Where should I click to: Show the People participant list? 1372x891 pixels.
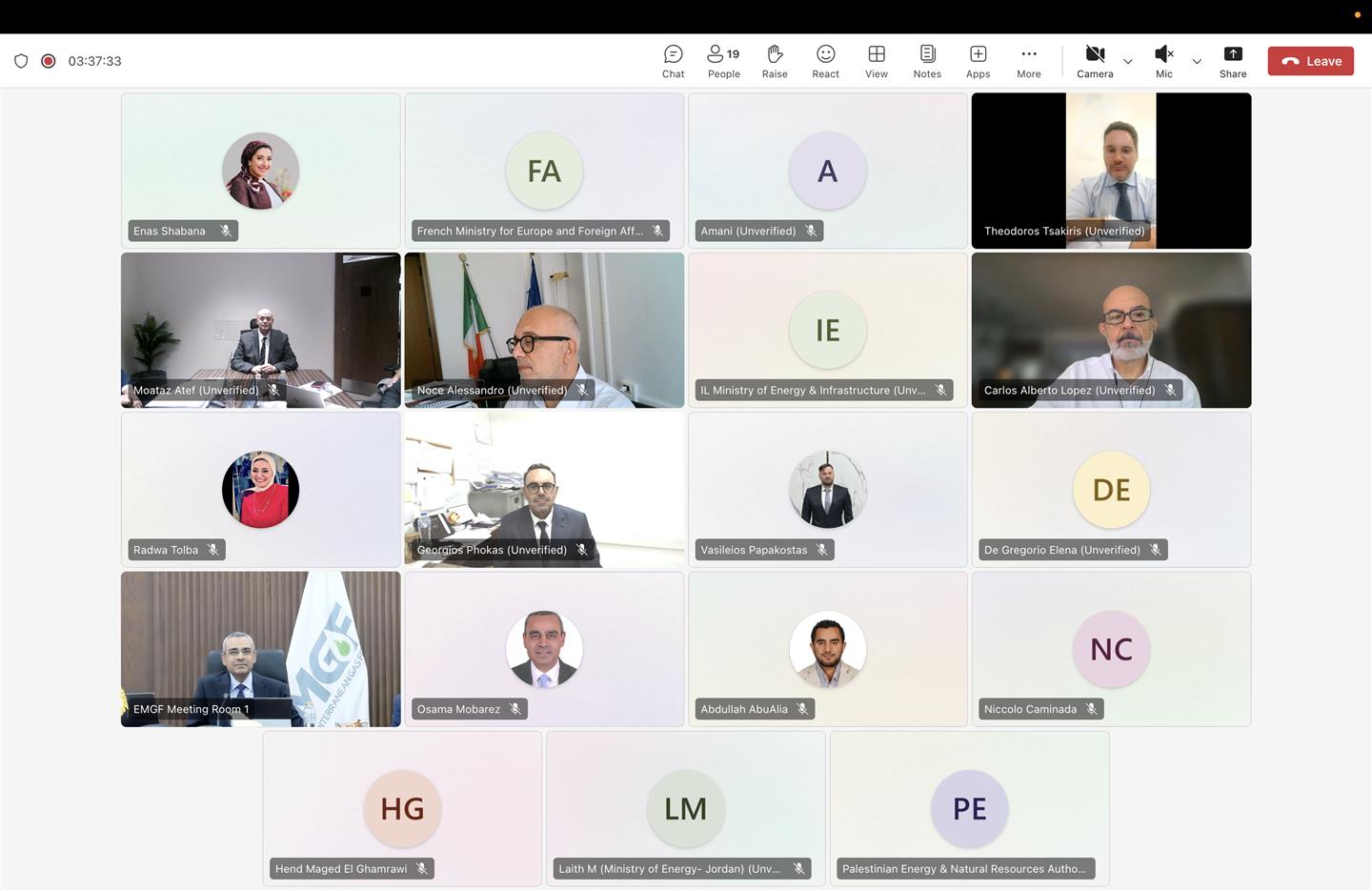[x=723, y=61]
